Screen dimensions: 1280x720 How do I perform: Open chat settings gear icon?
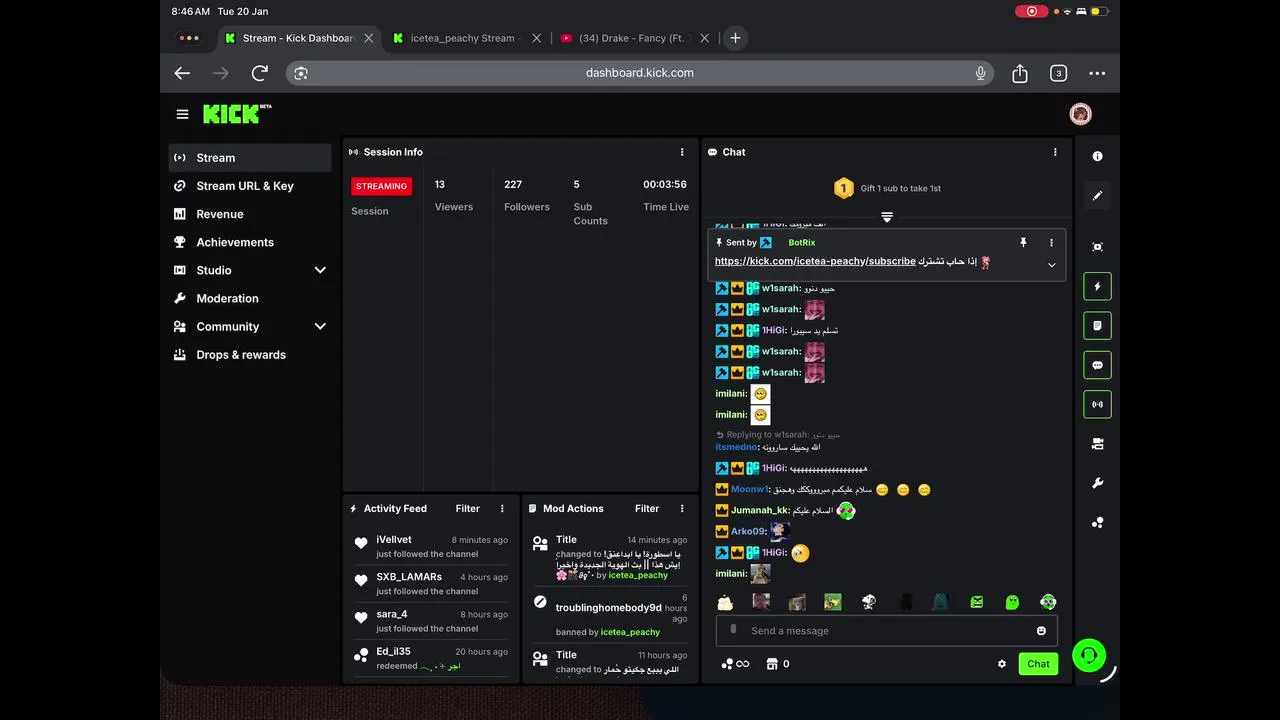[1002, 664]
